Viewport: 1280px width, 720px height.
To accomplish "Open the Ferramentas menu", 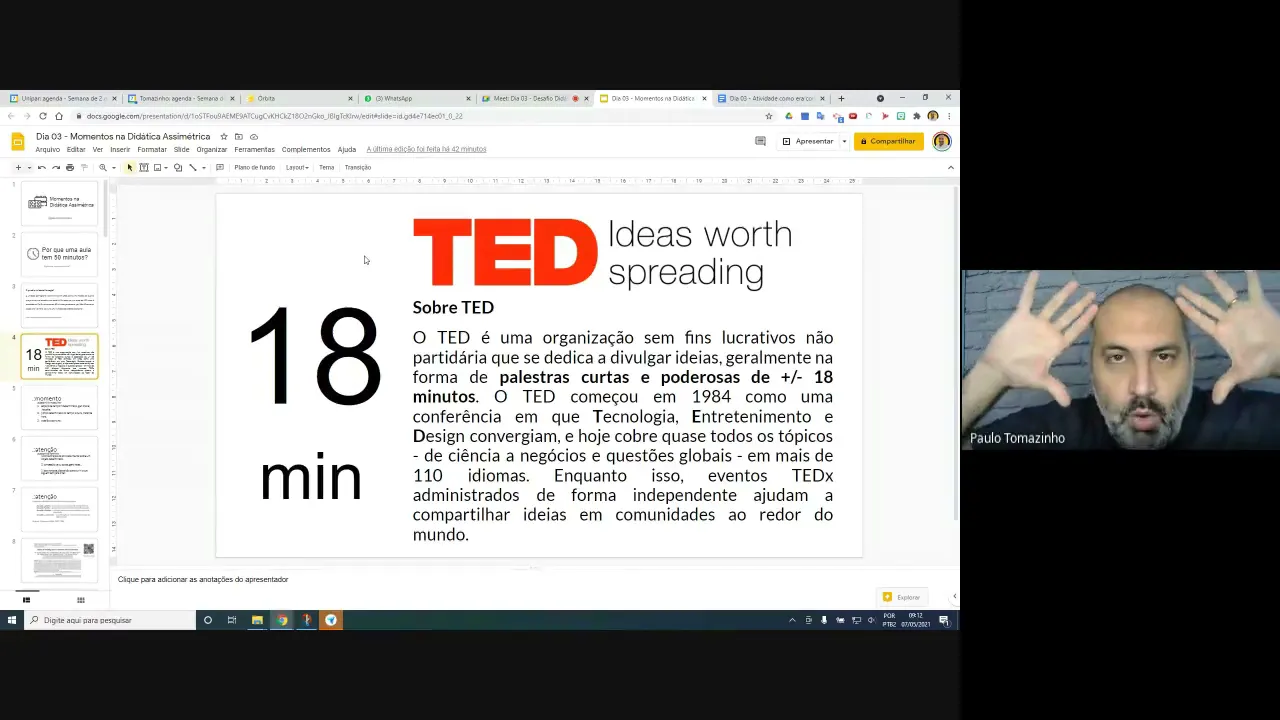I will pyautogui.click(x=254, y=149).
